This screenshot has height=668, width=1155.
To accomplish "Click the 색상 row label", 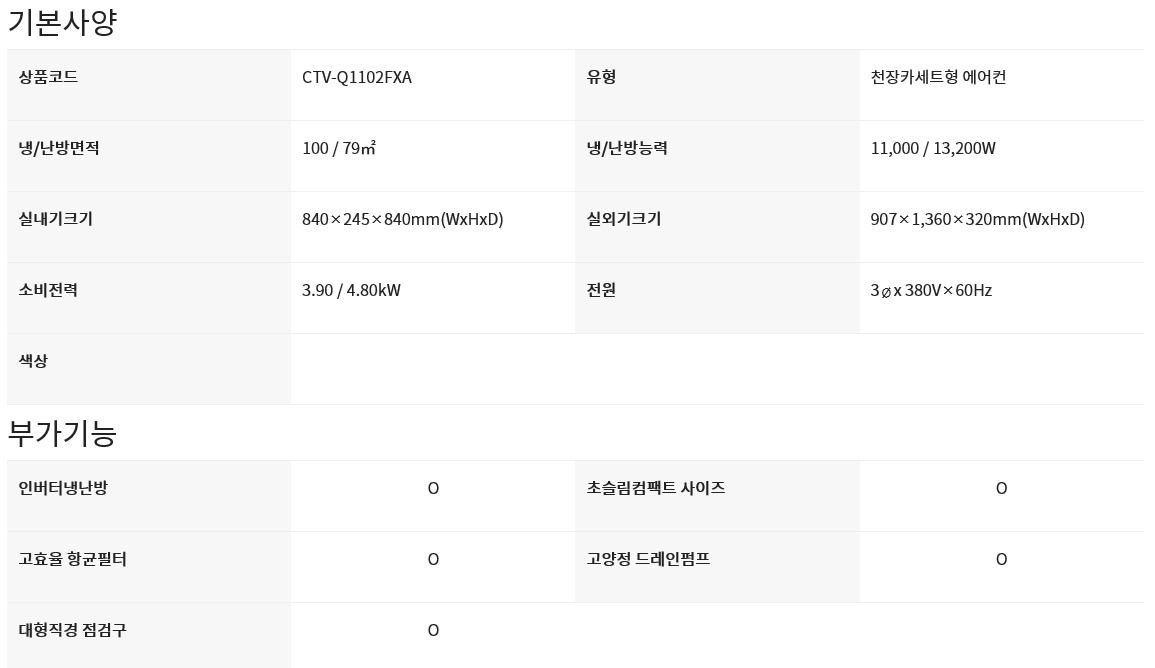I will pos(33,362).
